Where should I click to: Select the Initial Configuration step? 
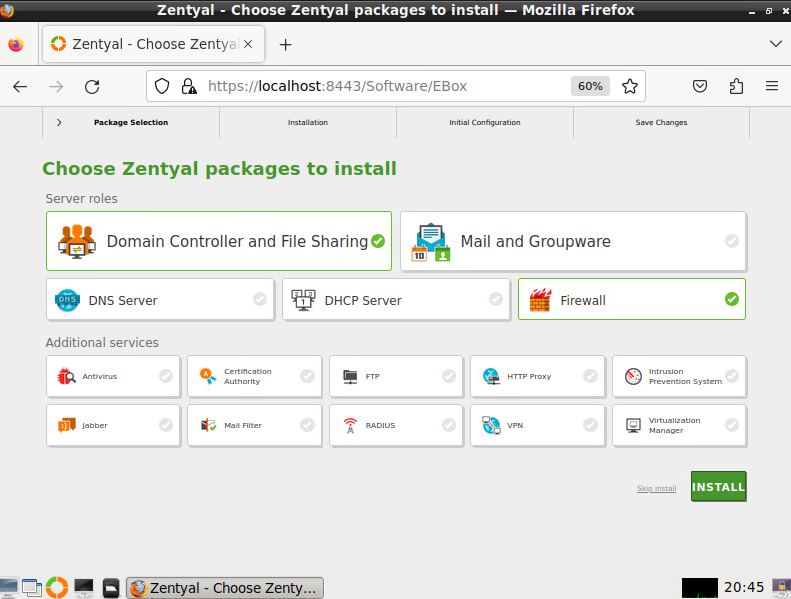pos(485,122)
